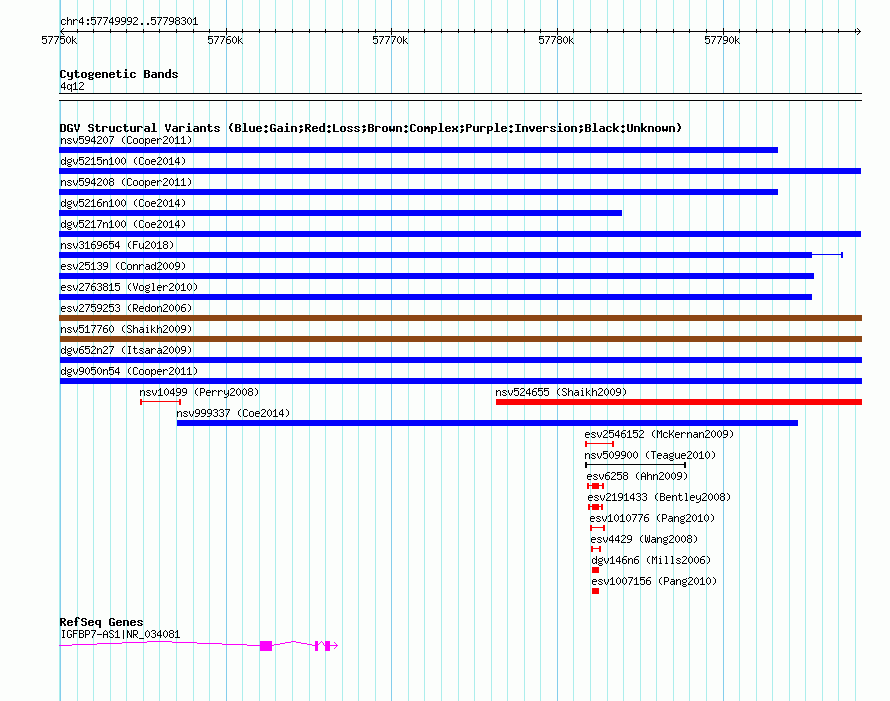Click the 4q12 band label

click(x=72, y=86)
